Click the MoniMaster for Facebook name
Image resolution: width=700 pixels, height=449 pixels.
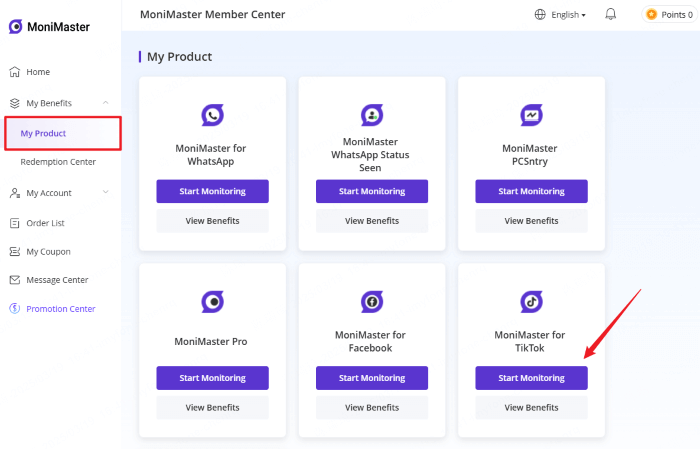click(x=370, y=341)
